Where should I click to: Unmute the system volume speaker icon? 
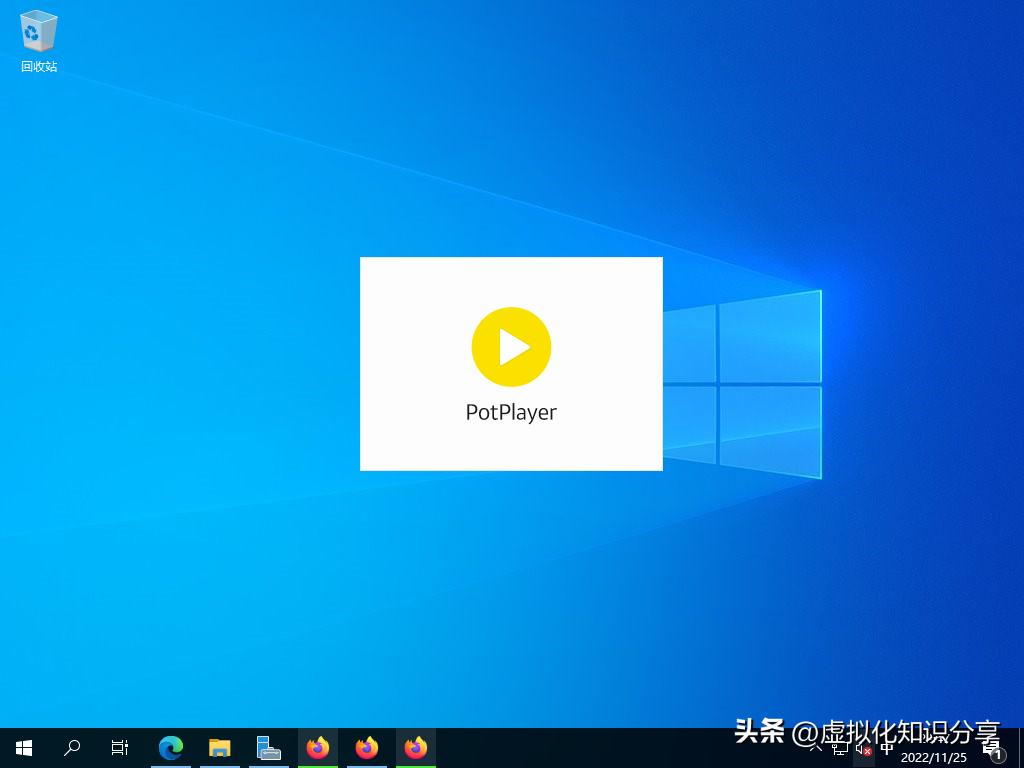click(864, 748)
